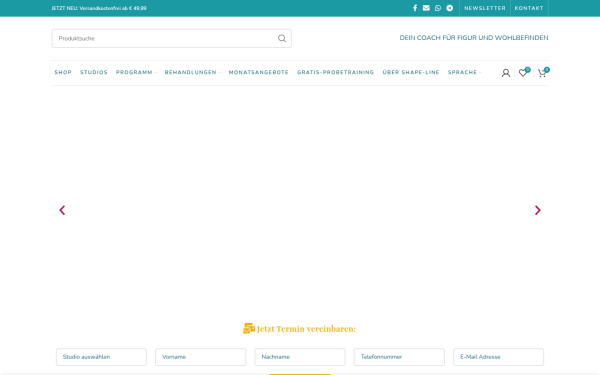Go to previous slide arrow
The width and height of the screenshot is (600, 375).
(62, 210)
